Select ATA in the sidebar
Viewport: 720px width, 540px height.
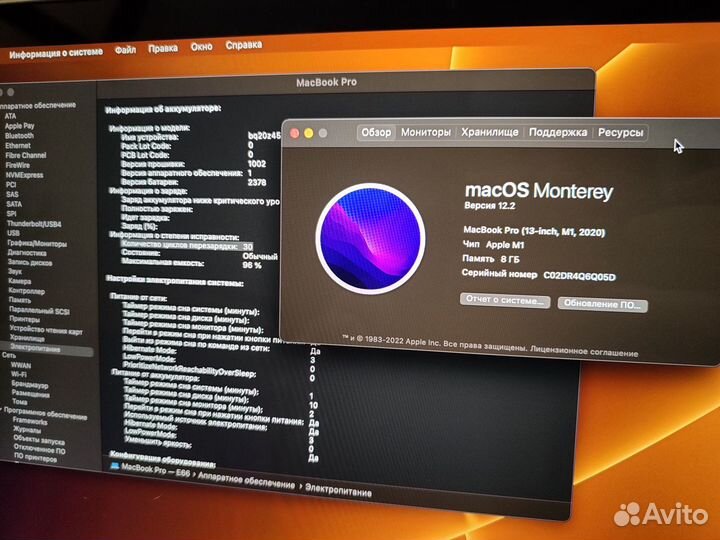coord(11,116)
